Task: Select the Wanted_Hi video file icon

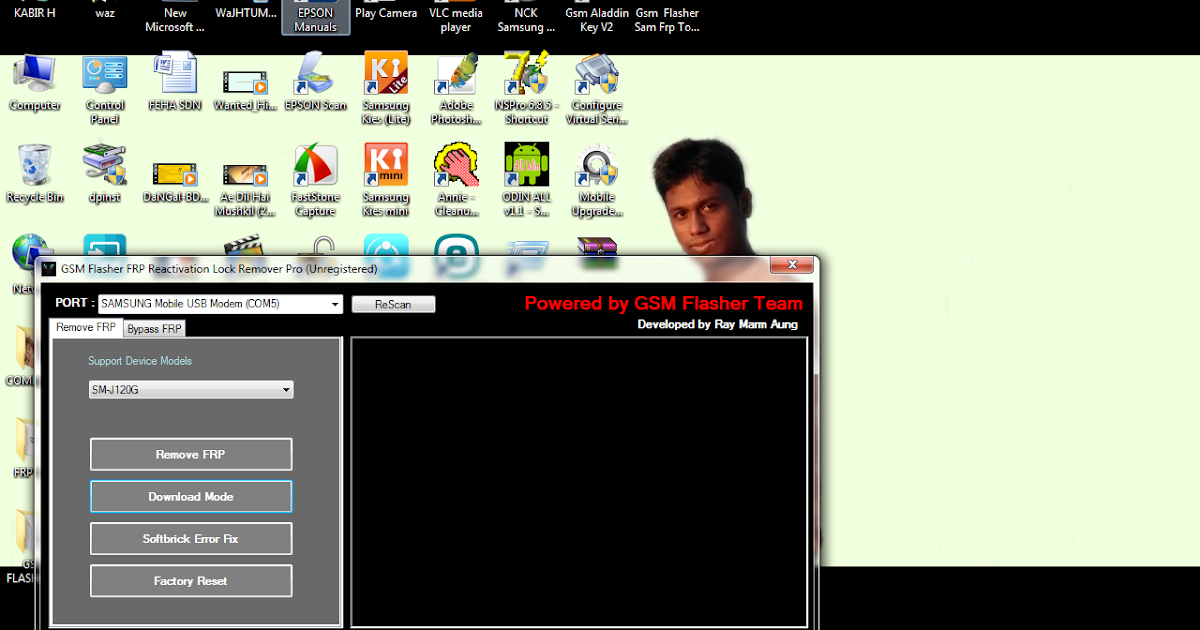Action: point(246,88)
